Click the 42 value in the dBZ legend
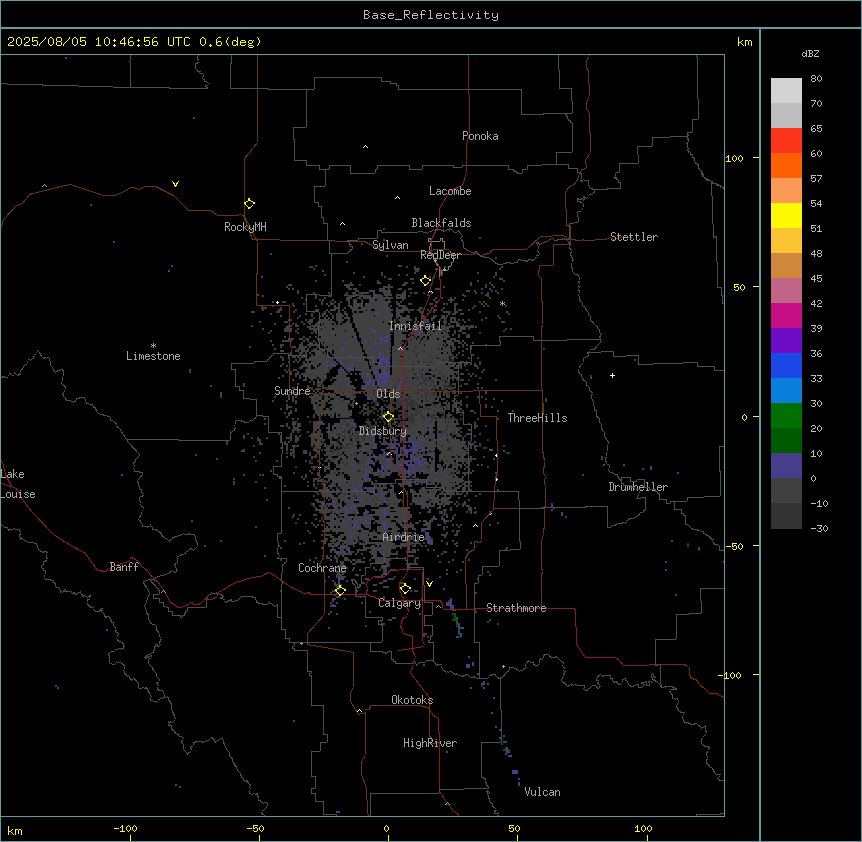 (816, 303)
